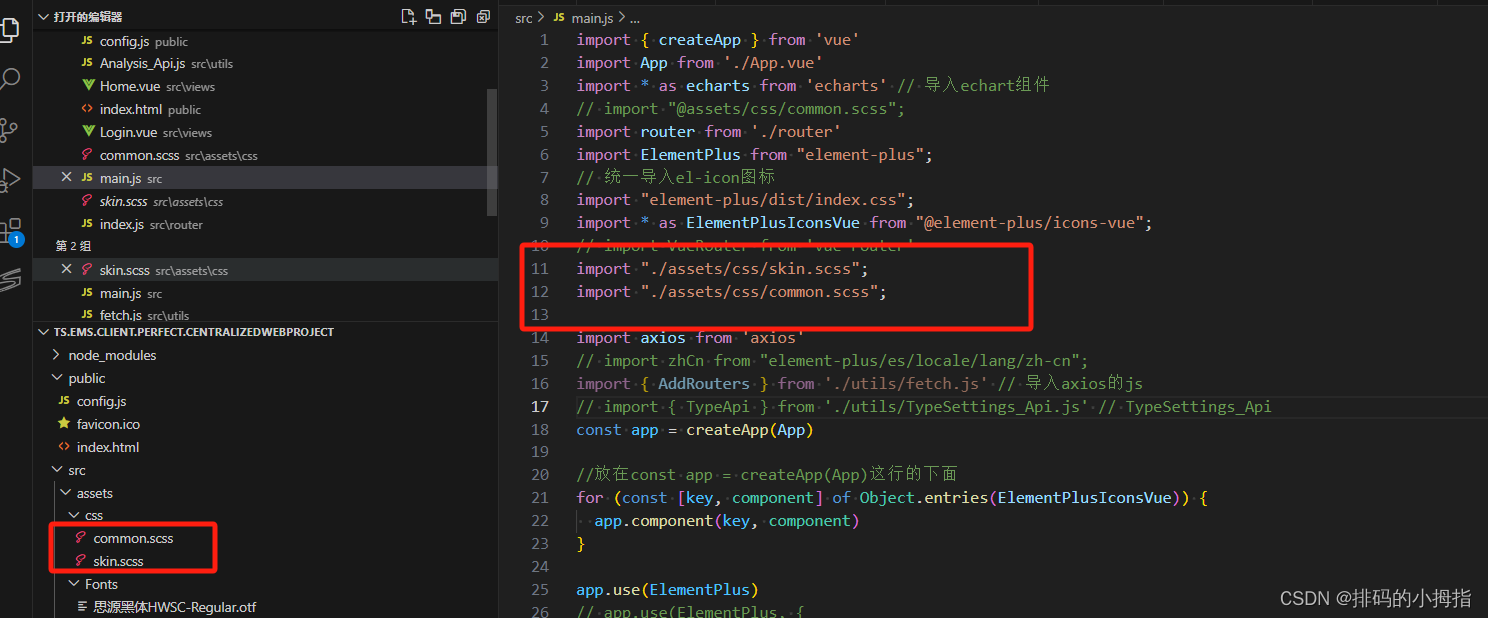Save all open editors
This screenshot has height=618, width=1488.
(458, 15)
